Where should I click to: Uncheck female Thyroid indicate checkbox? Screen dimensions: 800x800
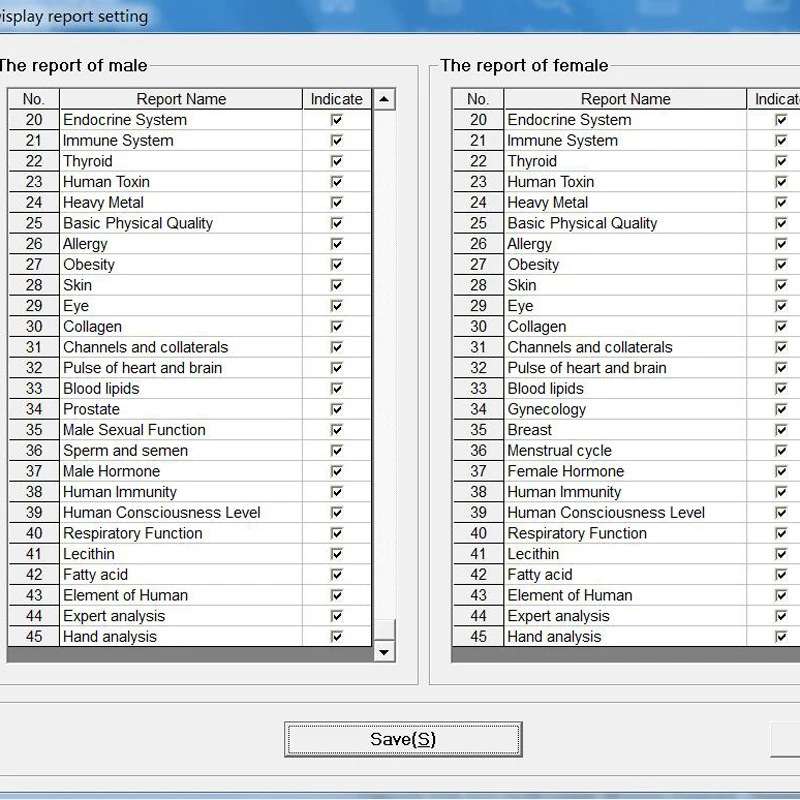pyautogui.click(x=780, y=161)
